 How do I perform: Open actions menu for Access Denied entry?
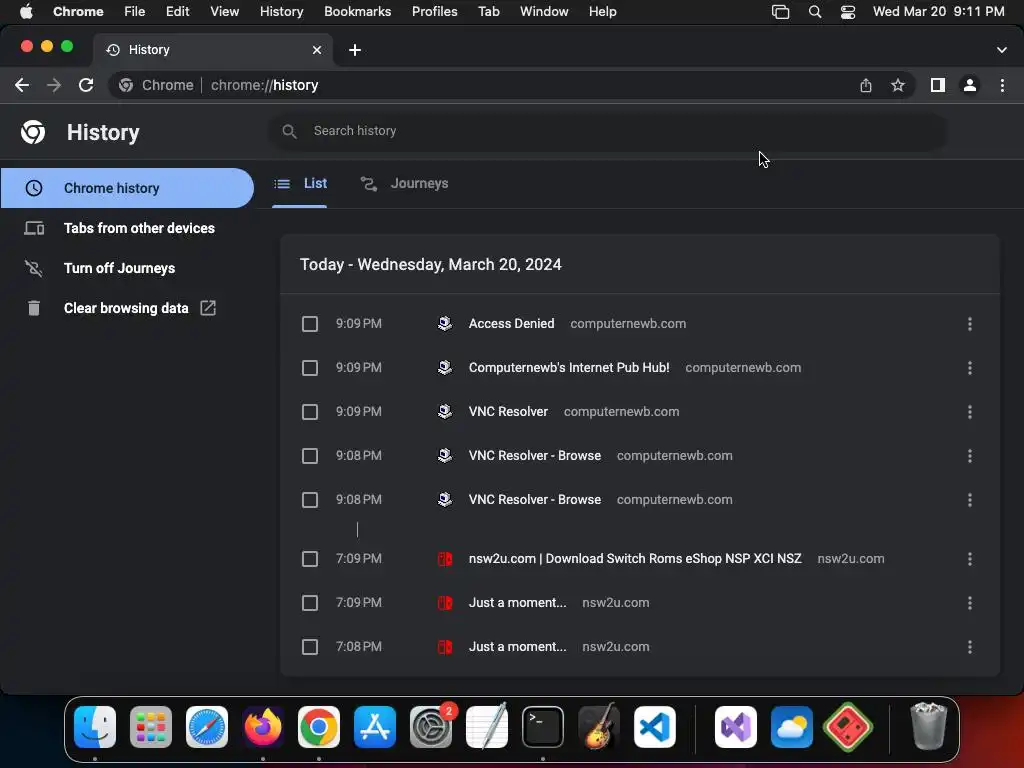969,324
